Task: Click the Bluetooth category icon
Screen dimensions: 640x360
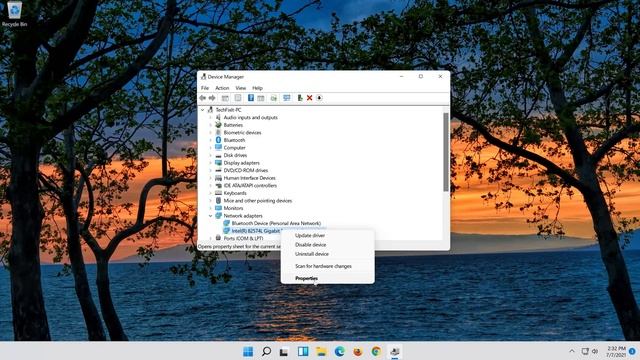Action: pyautogui.click(x=218, y=140)
